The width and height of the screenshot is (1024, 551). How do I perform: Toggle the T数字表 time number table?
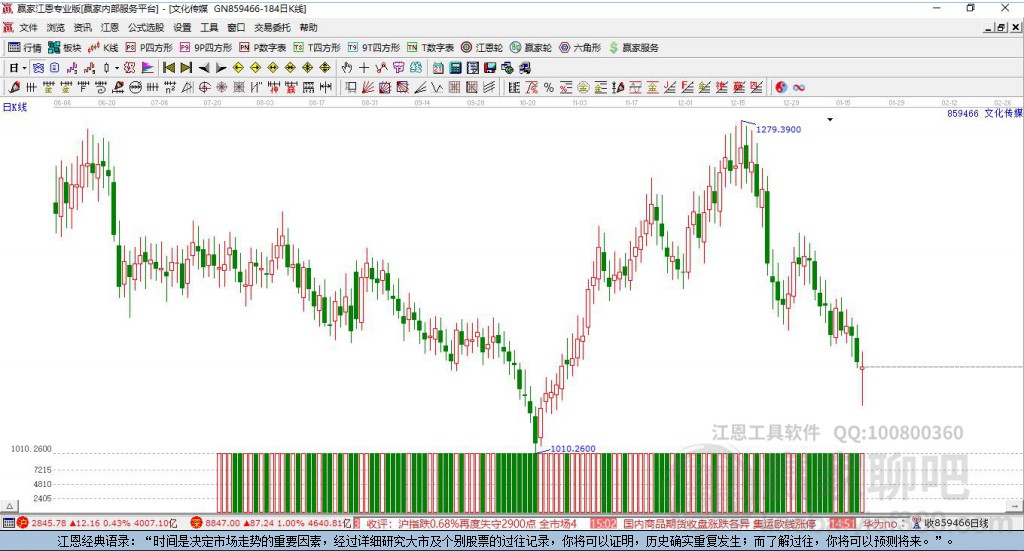click(x=430, y=47)
